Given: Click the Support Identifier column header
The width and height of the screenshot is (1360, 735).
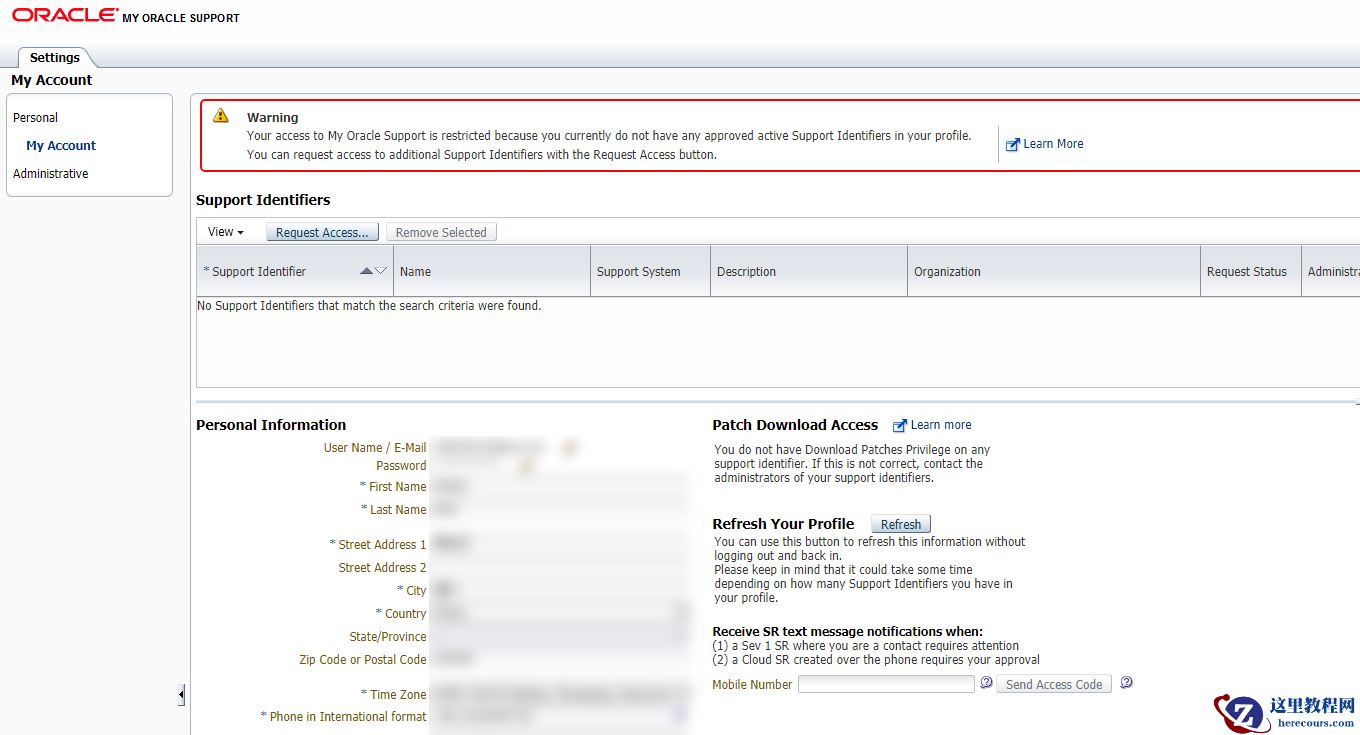Looking at the screenshot, I should (x=295, y=271).
